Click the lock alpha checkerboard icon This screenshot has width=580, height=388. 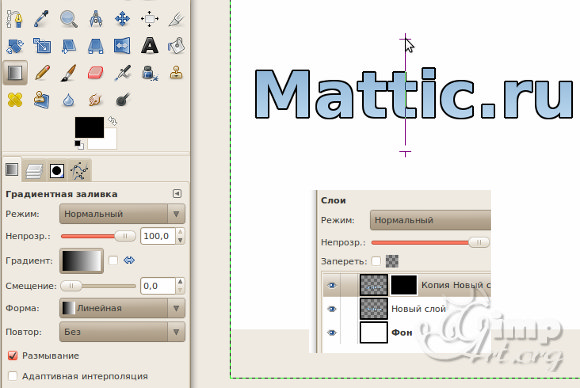[x=392, y=261]
